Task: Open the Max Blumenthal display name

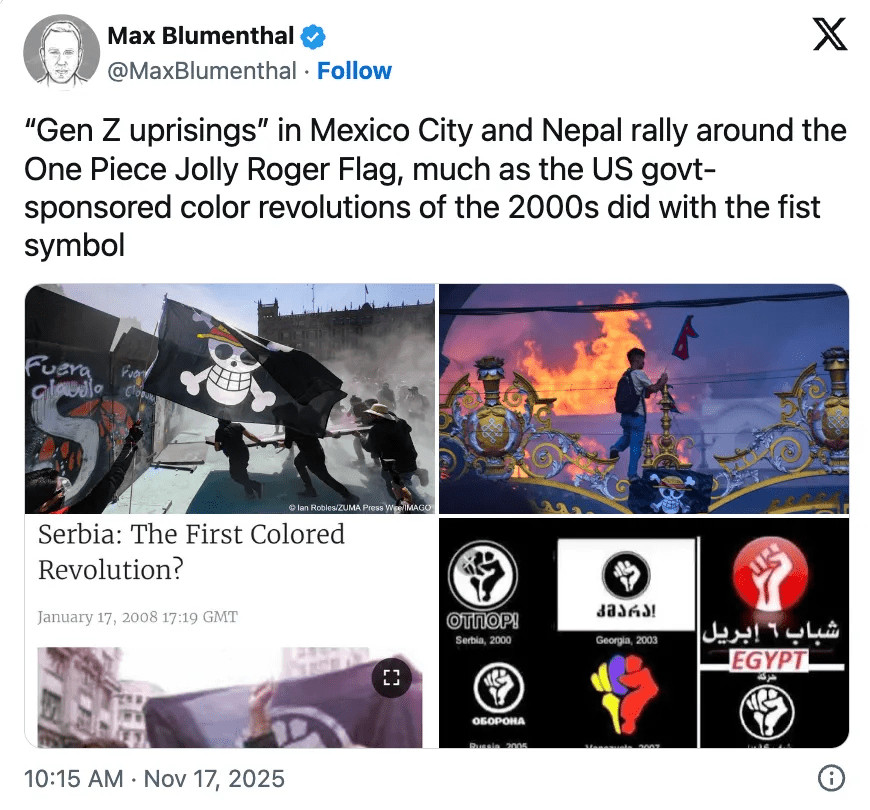Action: 200,36
